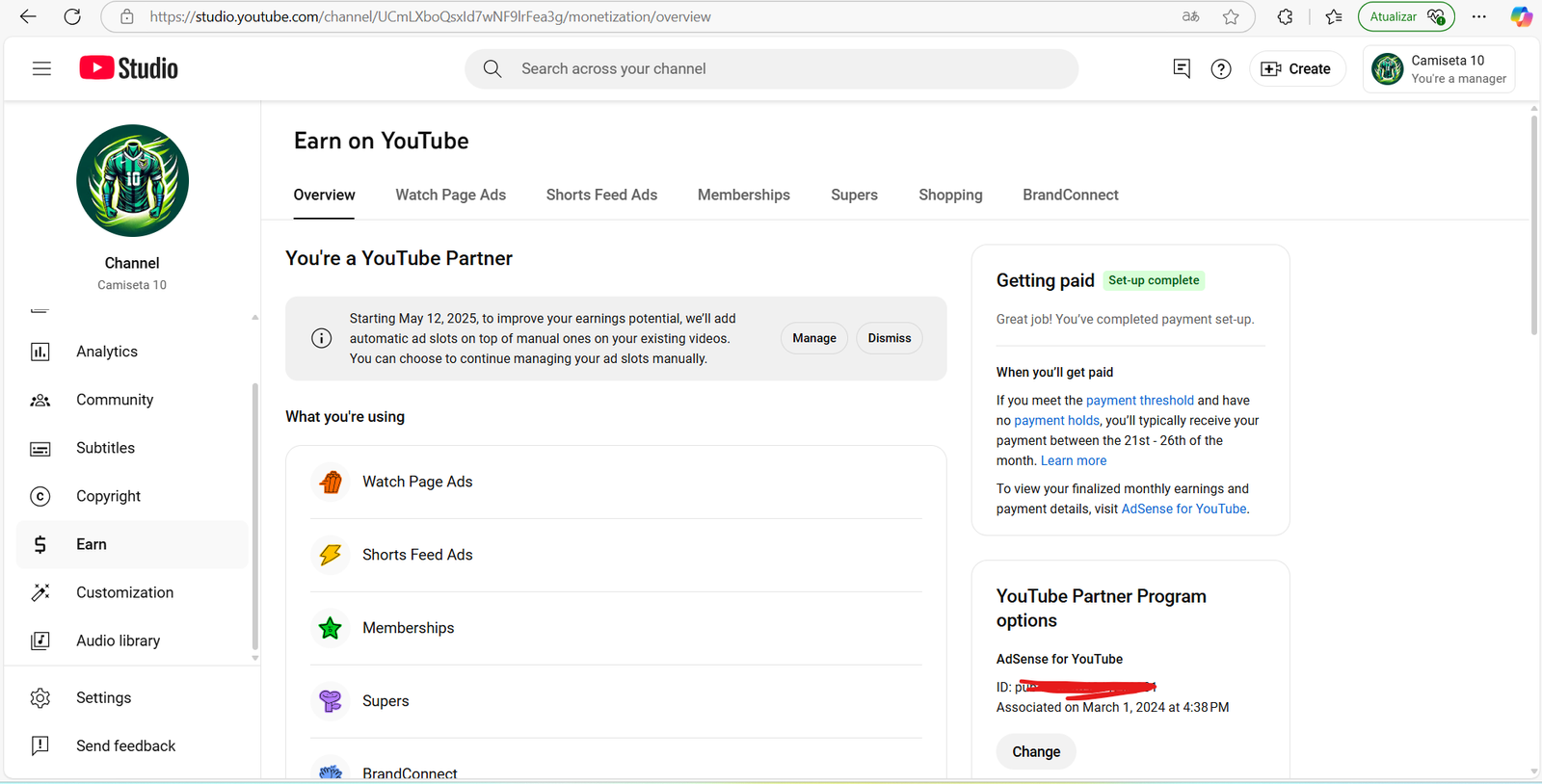Image resolution: width=1542 pixels, height=784 pixels.
Task: Open the Help question mark icon
Action: click(1221, 69)
